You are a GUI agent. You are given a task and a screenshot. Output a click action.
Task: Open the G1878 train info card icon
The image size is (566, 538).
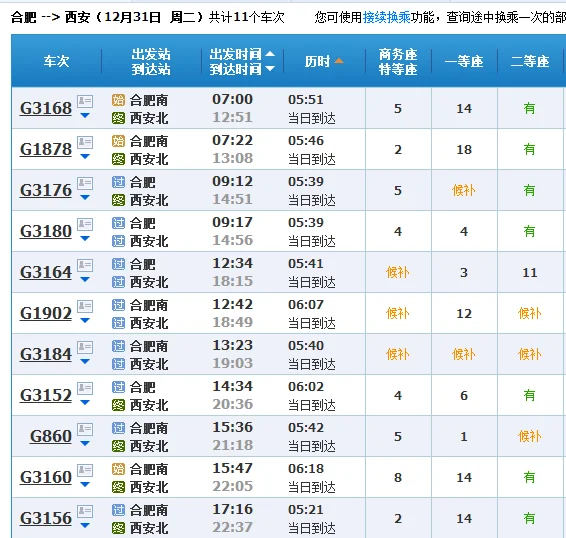coord(85,142)
